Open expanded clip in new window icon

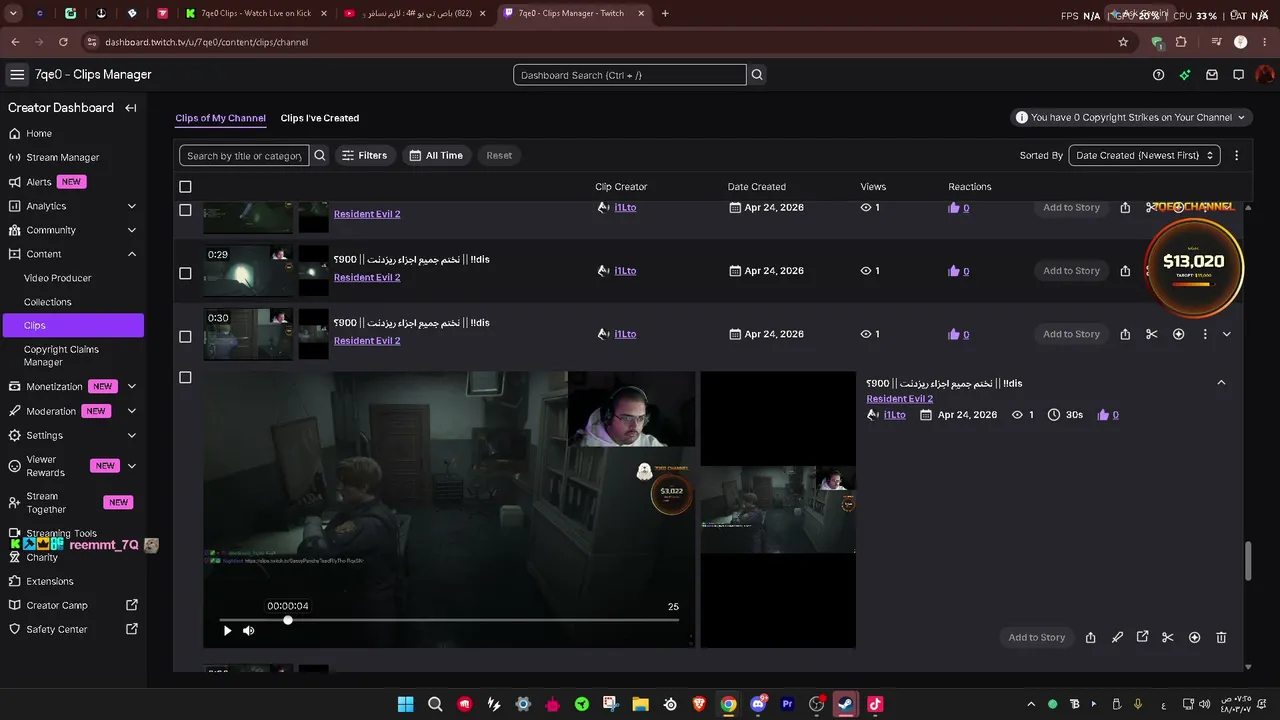pos(1143,637)
